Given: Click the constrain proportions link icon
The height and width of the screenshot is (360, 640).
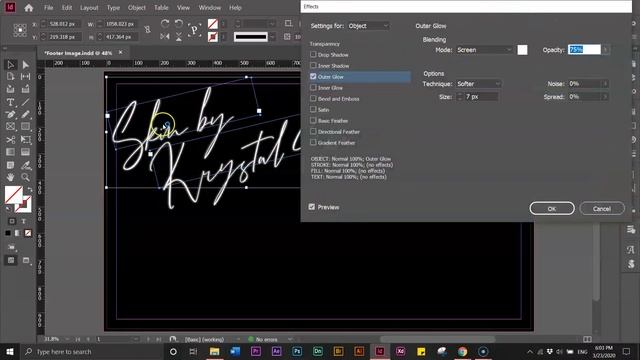Looking at the screenshot, I should (147, 30).
